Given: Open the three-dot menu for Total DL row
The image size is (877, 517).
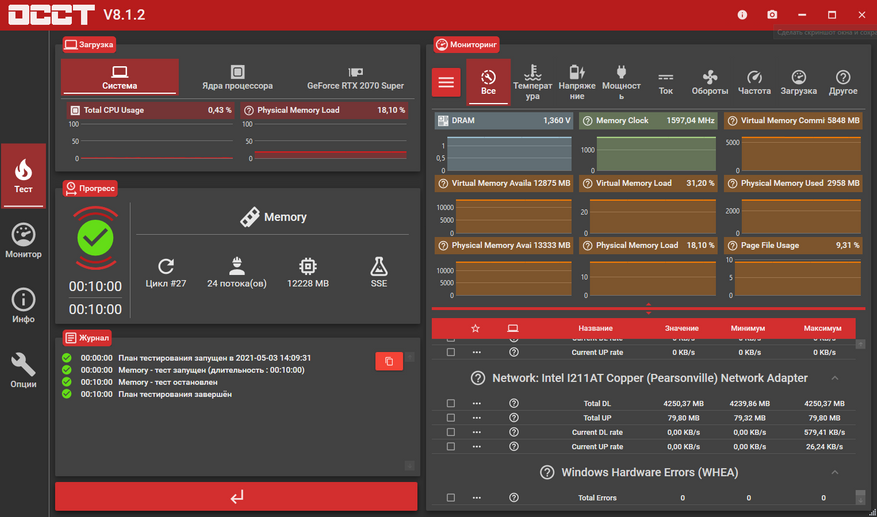Looking at the screenshot, I should tap(477, 404).
